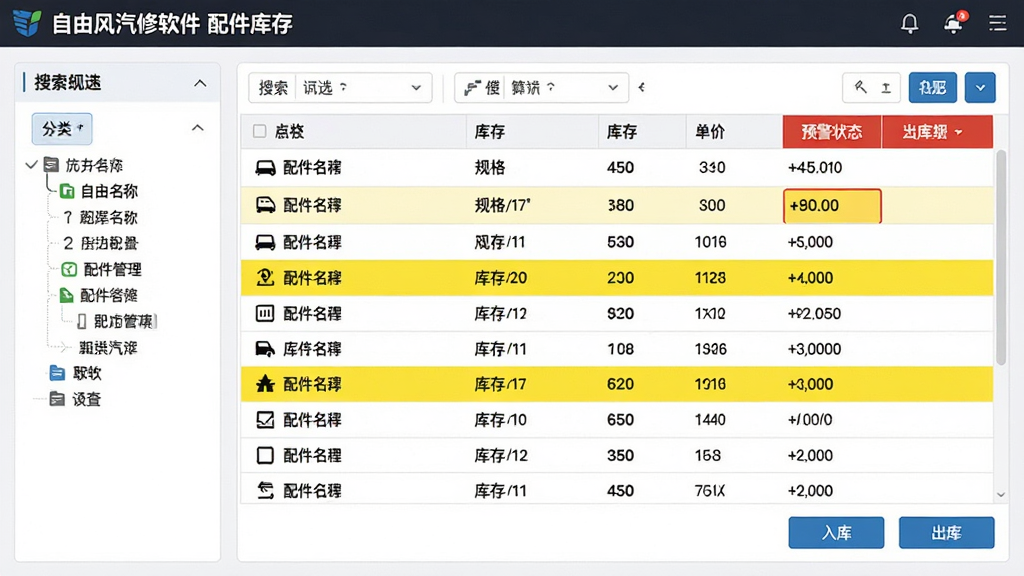Click the 库存/20 spec cell
The width and height of the screenshot is (1024, 576).
pyautogui.click(x=500, y=278)
